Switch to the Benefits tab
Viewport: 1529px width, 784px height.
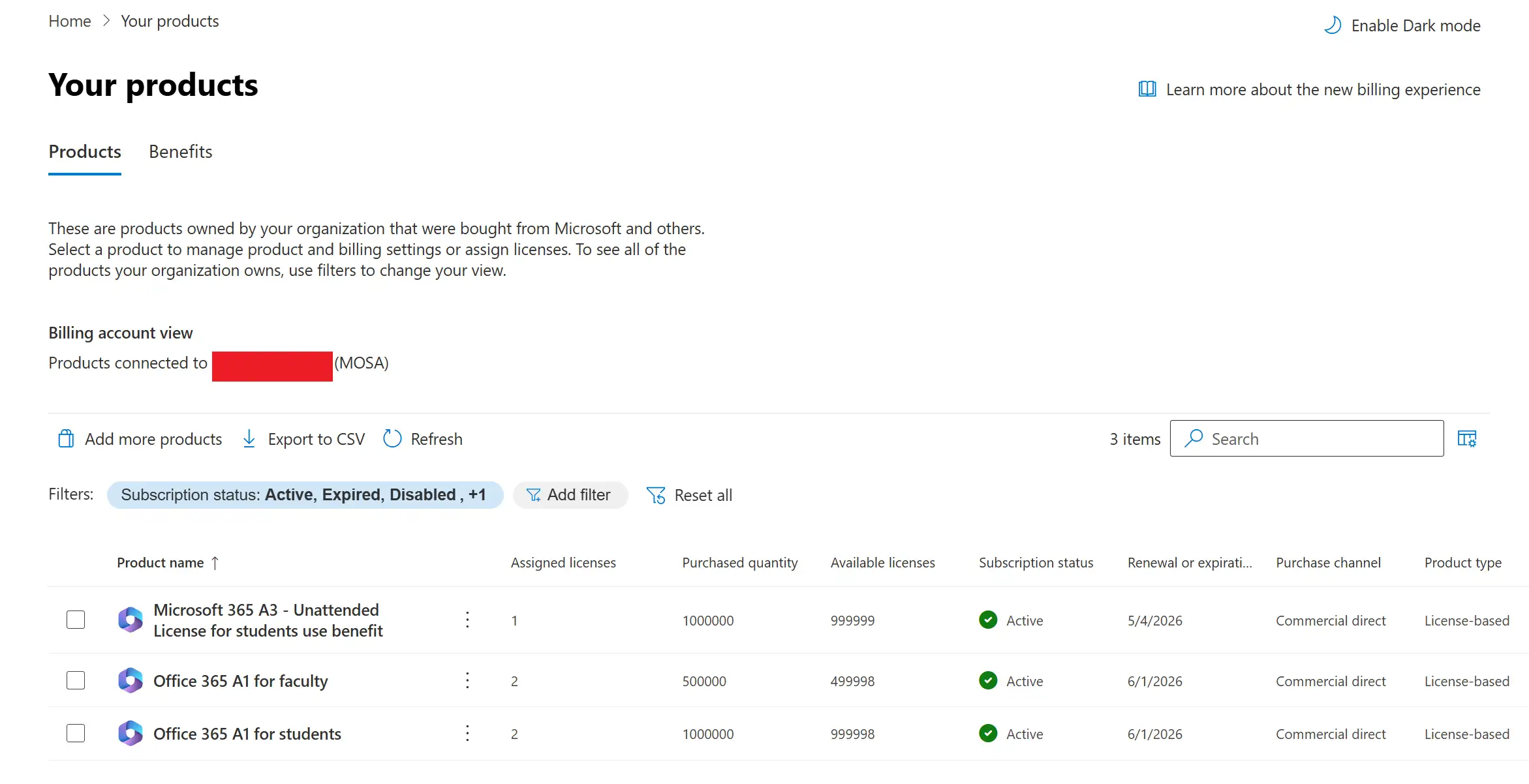(x=181, y=152)
